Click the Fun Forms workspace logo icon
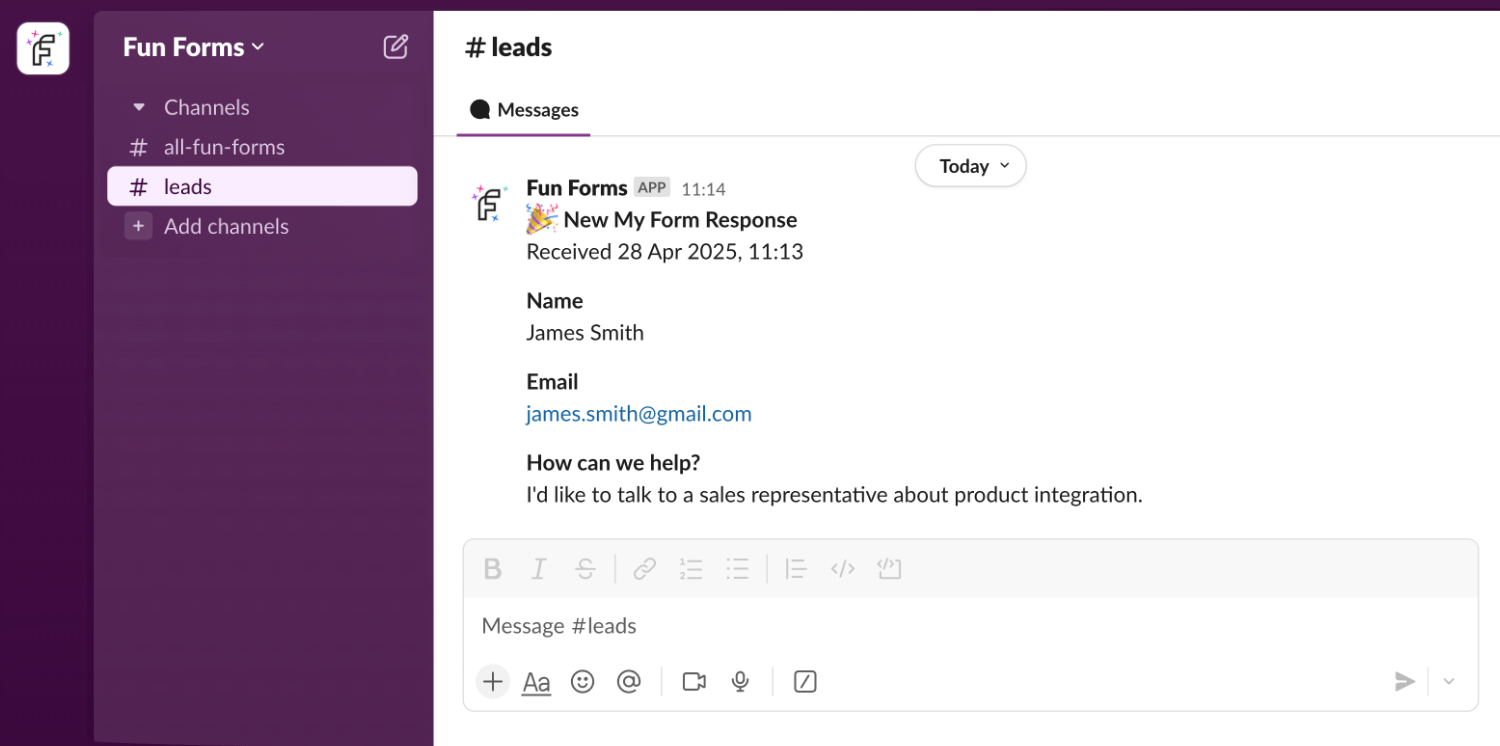The height and width of the screenshot is (746, 1500). [x=43, y=48]
